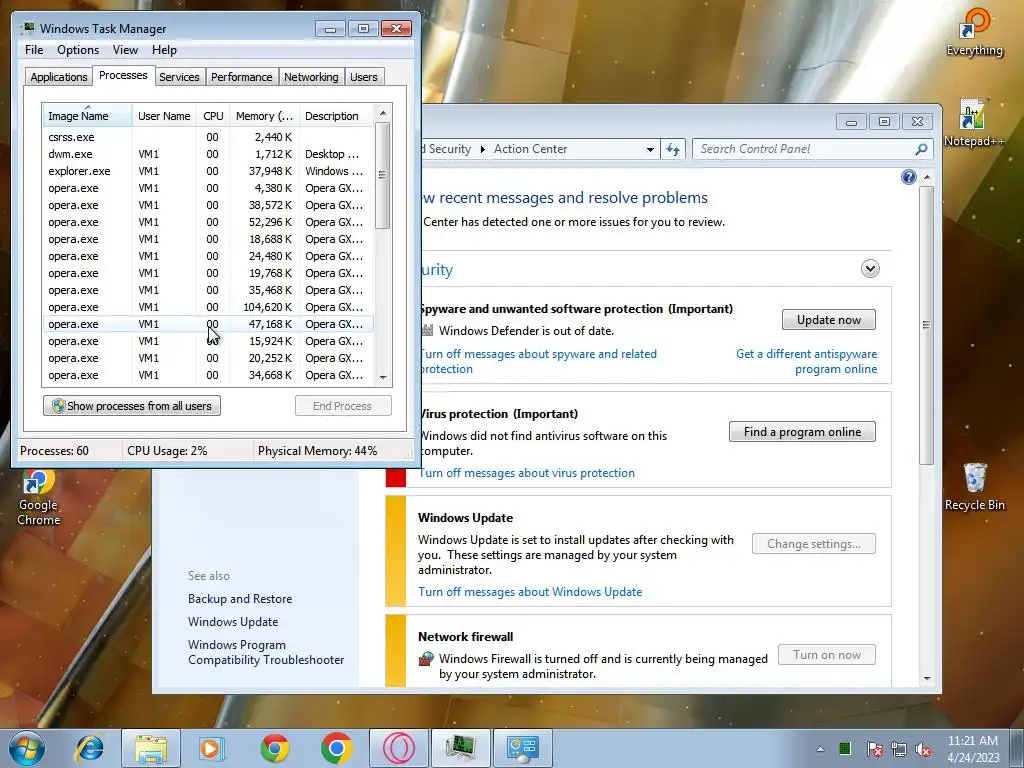
Task: Open the View menu in Task Manager
Action: point(125,50)
